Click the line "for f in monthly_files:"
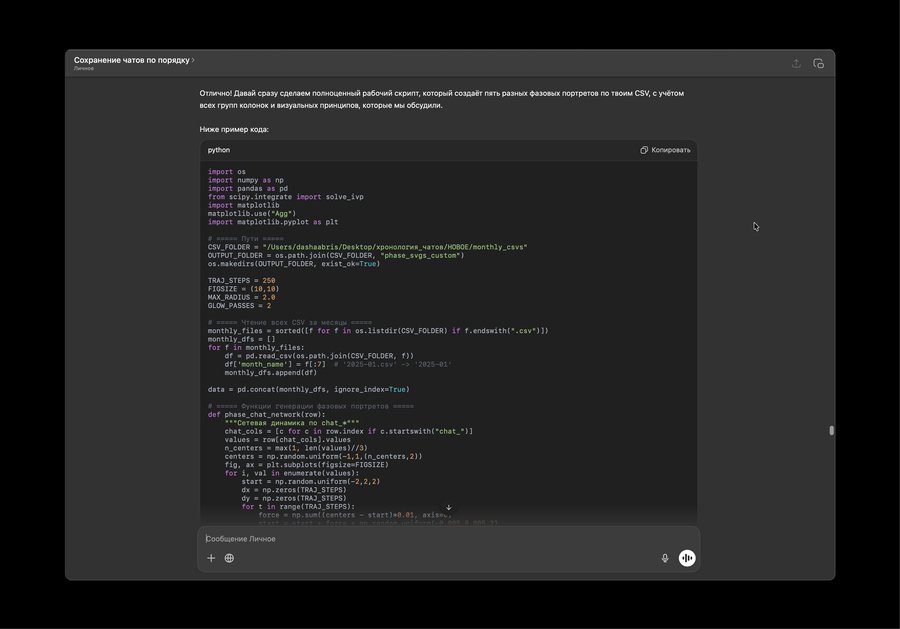 [x=256, y=347]
